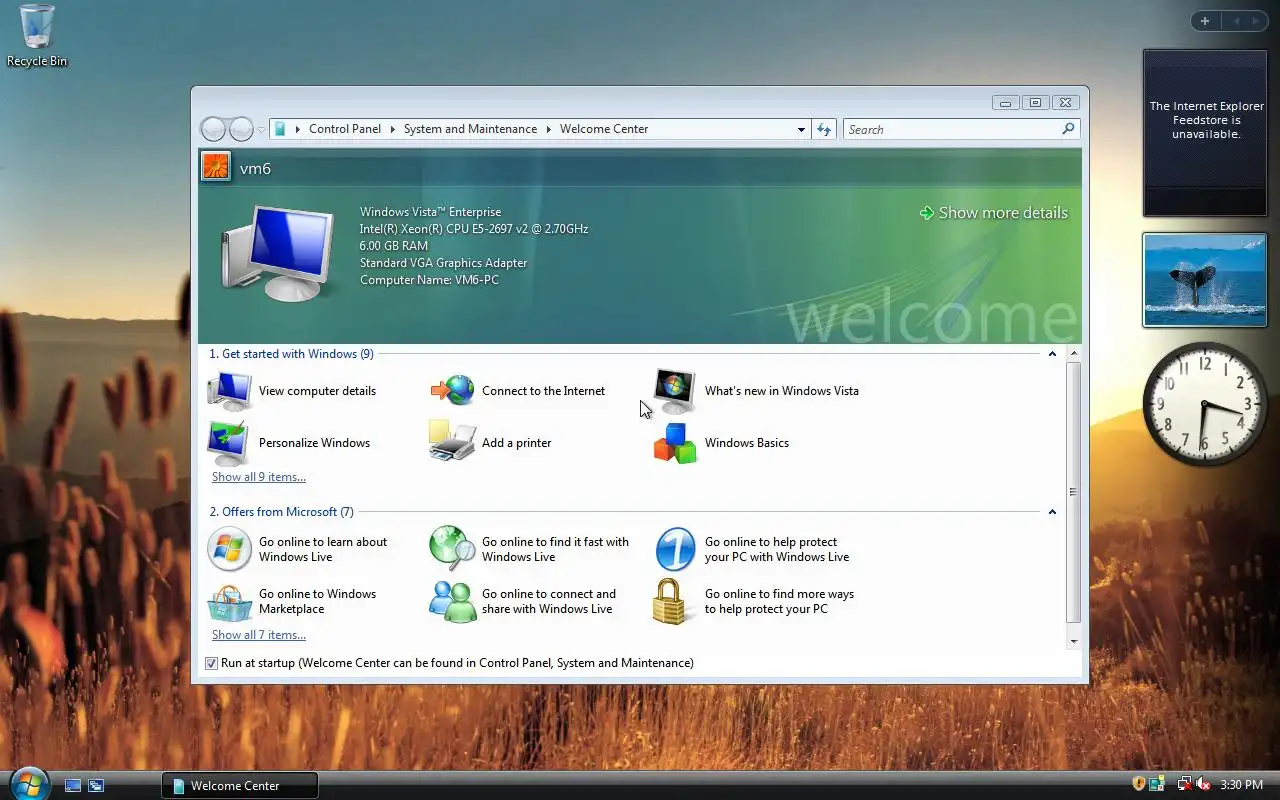Select the help protect your PC Windows Live icon
The image size is (1280, 800).
(x=675, y=549)
